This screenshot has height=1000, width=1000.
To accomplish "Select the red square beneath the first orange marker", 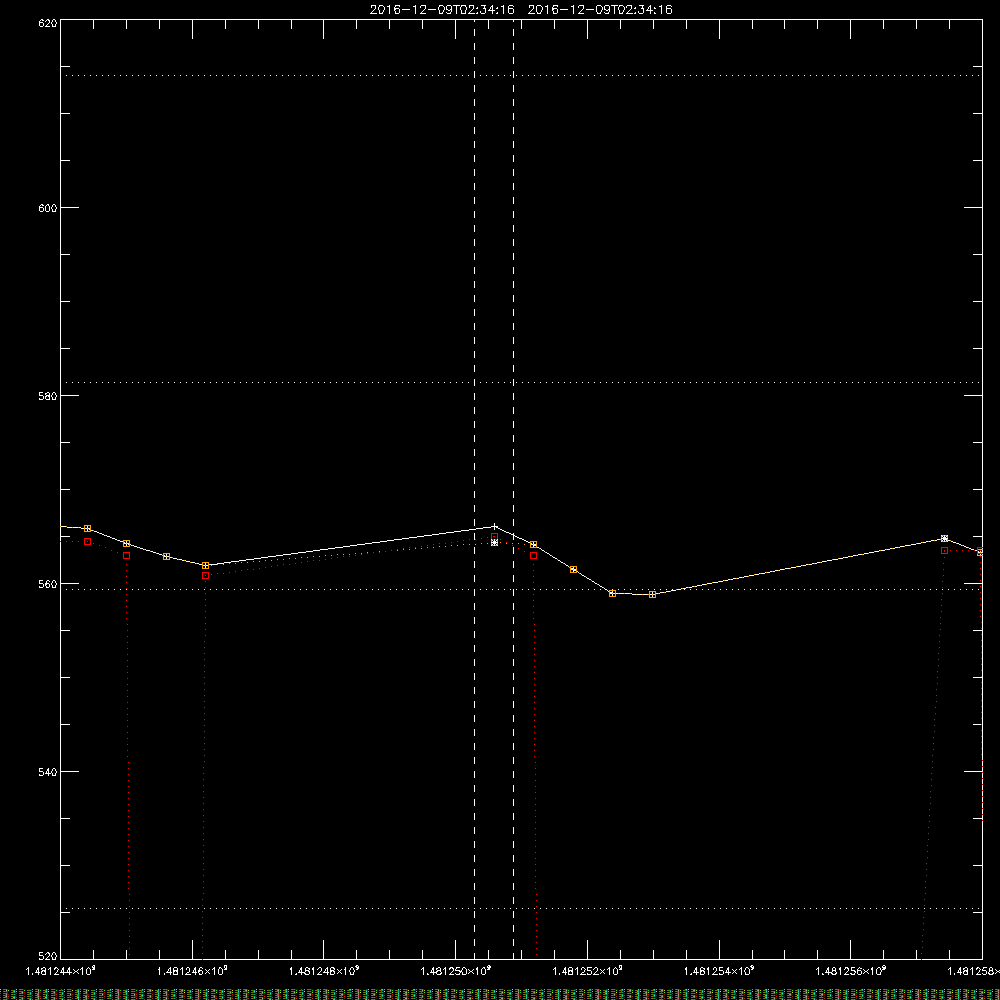I will click(x=87, y=541).
